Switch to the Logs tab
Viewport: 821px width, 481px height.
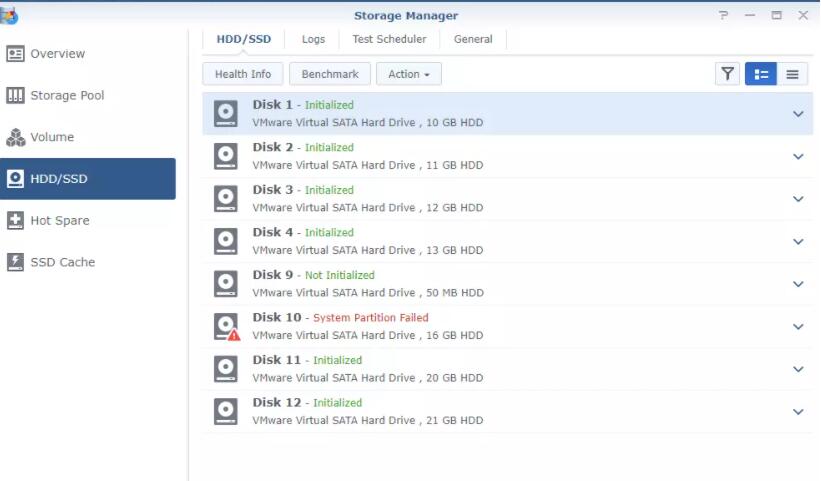(313, 39)
